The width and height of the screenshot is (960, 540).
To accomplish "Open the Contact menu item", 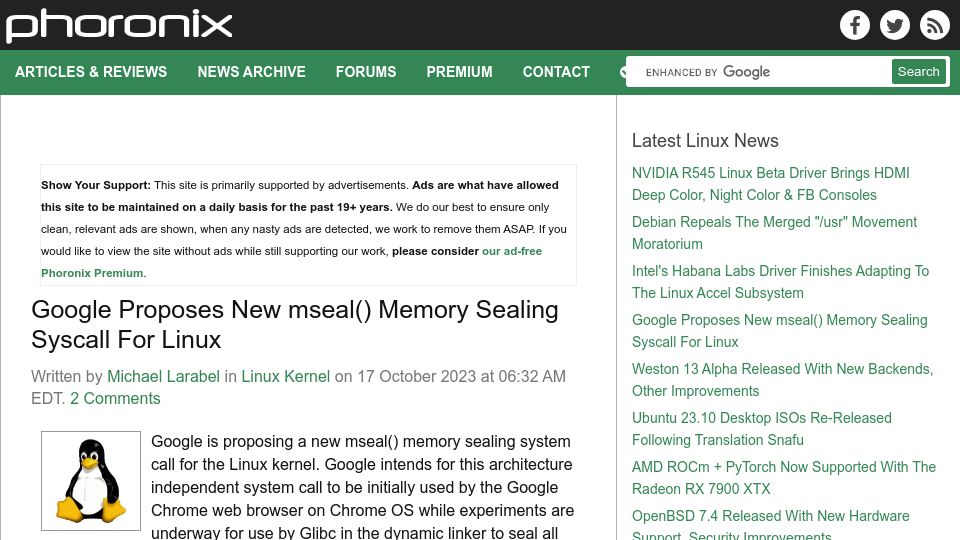I will click(556, 72).
